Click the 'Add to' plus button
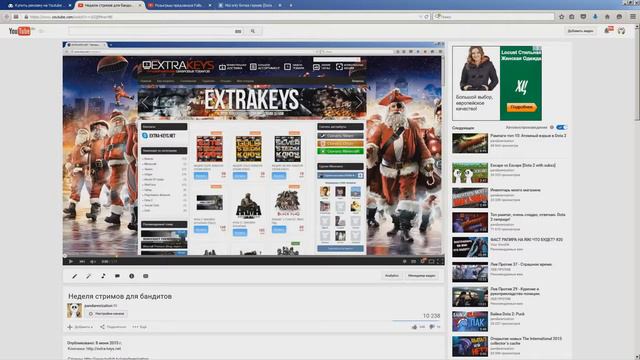 (80, 327)
